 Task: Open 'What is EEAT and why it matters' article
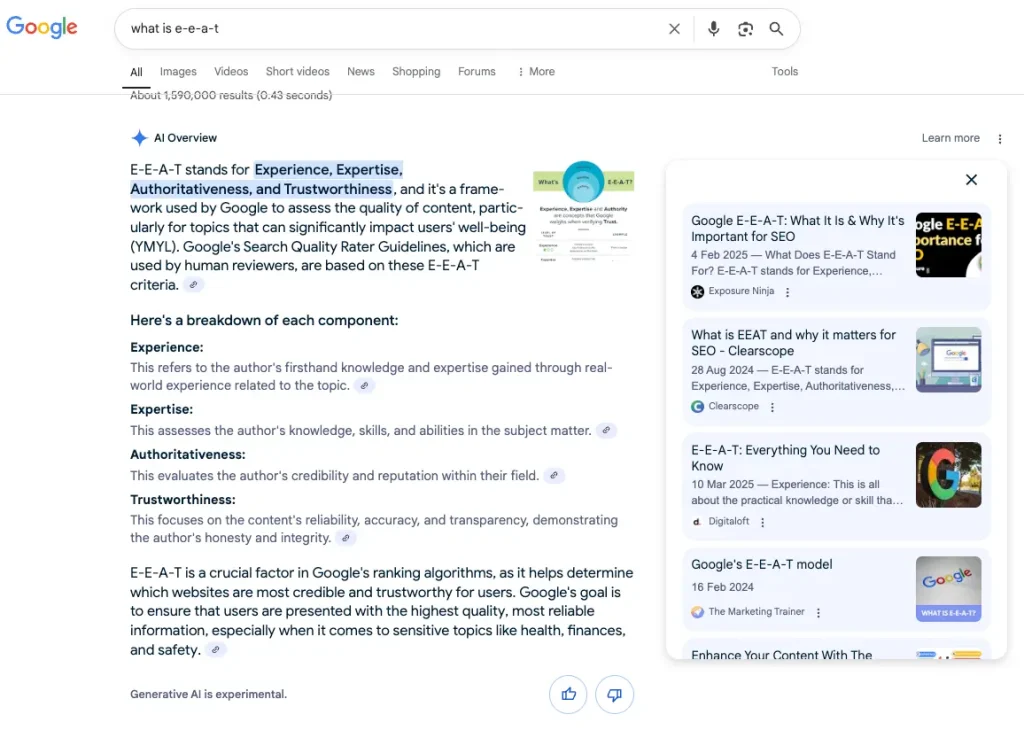tap(793, 343)
